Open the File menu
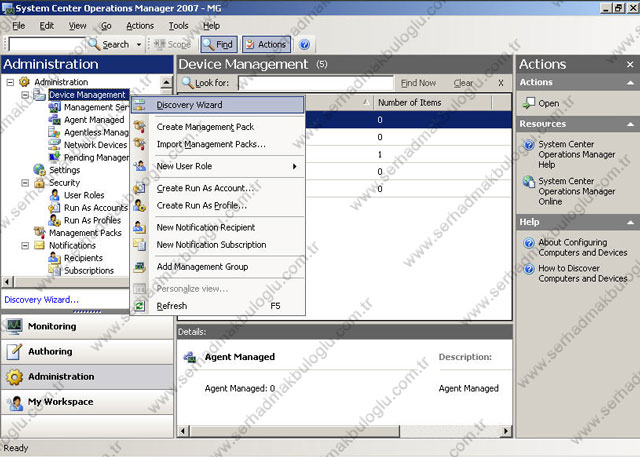The height and width of the screenshot is (457, 640). 19,26
